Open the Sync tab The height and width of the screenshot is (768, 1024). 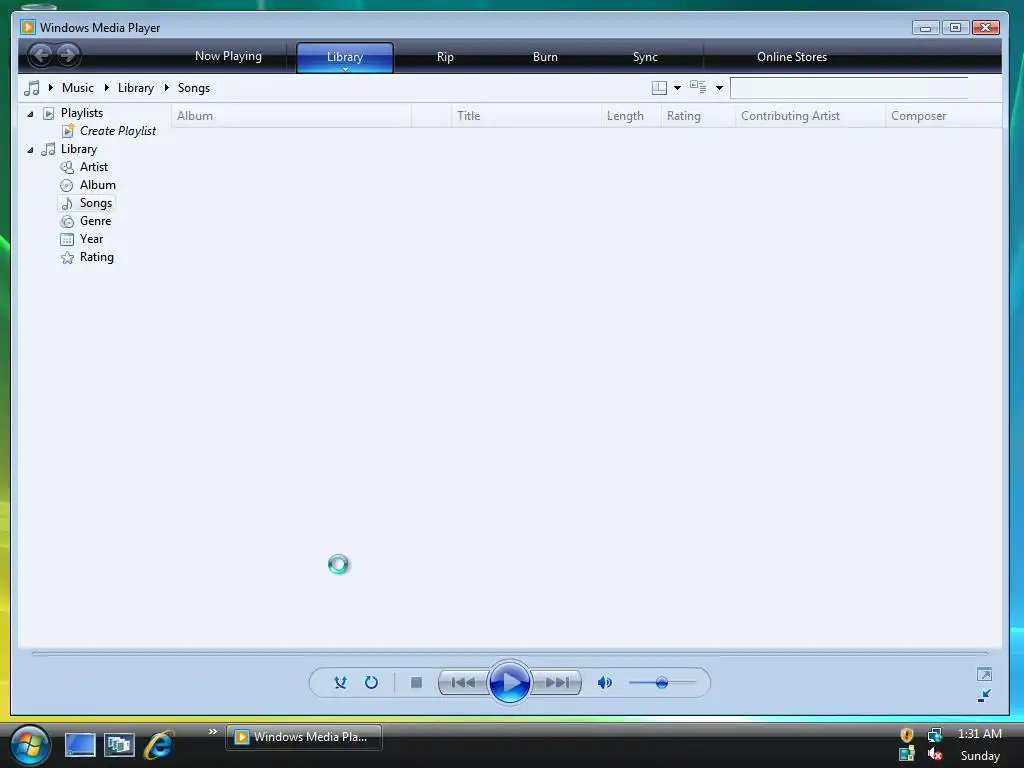645,57
